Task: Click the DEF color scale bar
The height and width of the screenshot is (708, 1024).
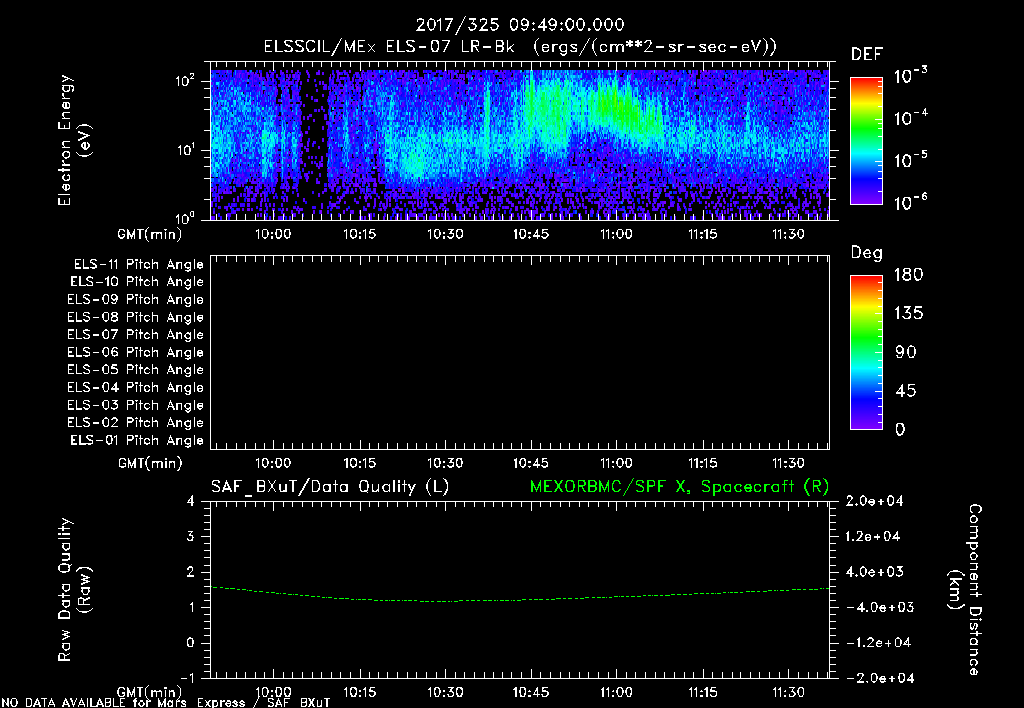Action: 866,141
